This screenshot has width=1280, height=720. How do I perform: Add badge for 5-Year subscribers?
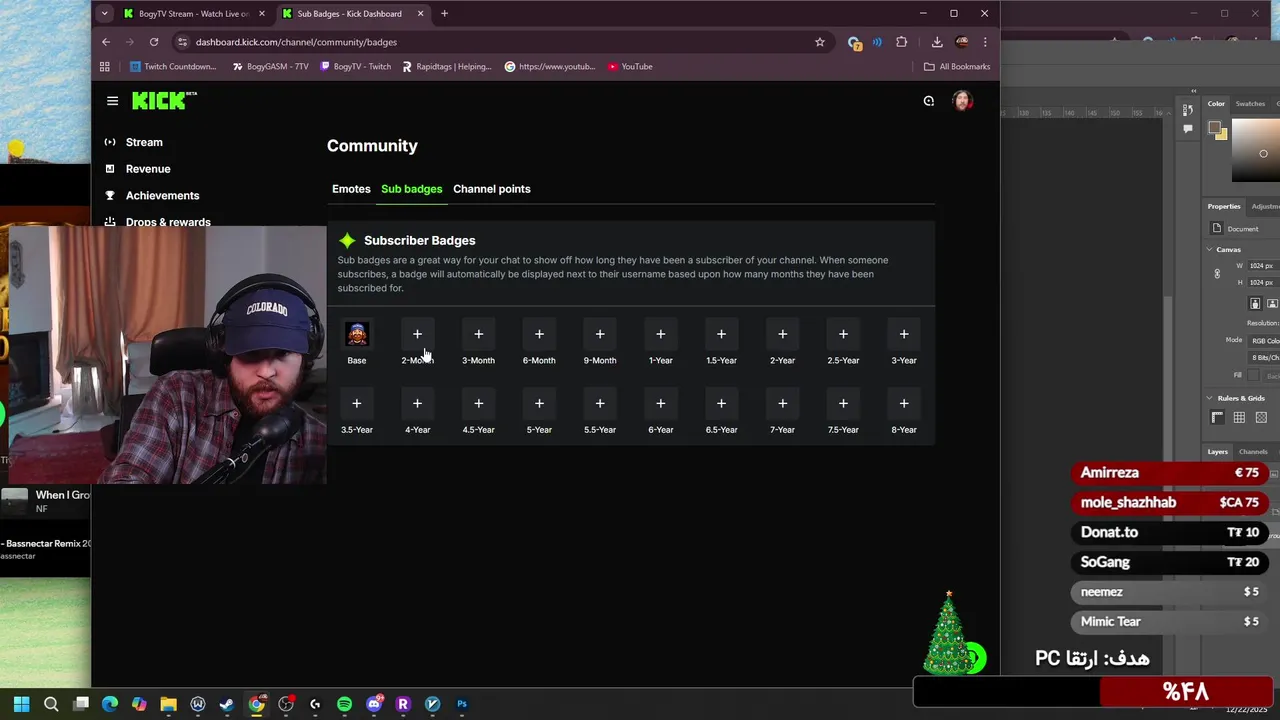(x=539, y=404)
